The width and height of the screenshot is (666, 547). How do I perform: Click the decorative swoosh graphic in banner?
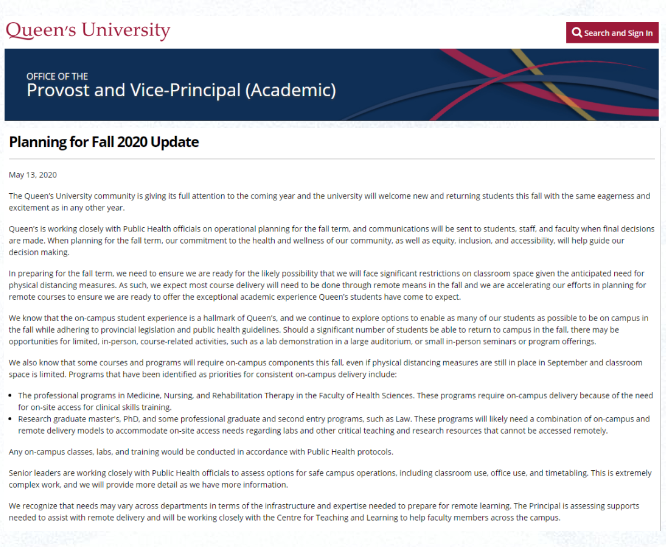tap(510, 85)
